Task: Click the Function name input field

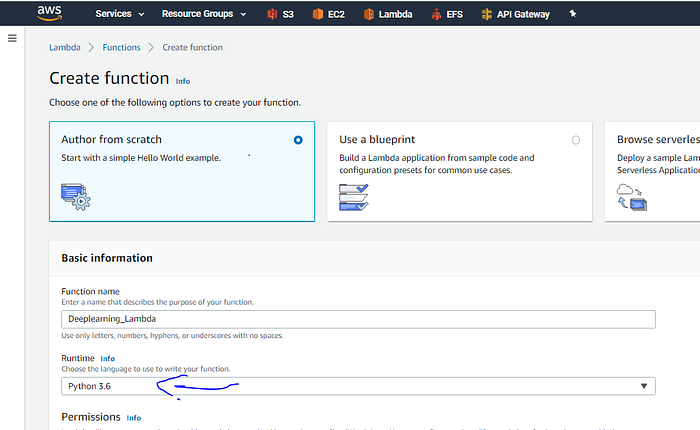Action: [358, 319]
